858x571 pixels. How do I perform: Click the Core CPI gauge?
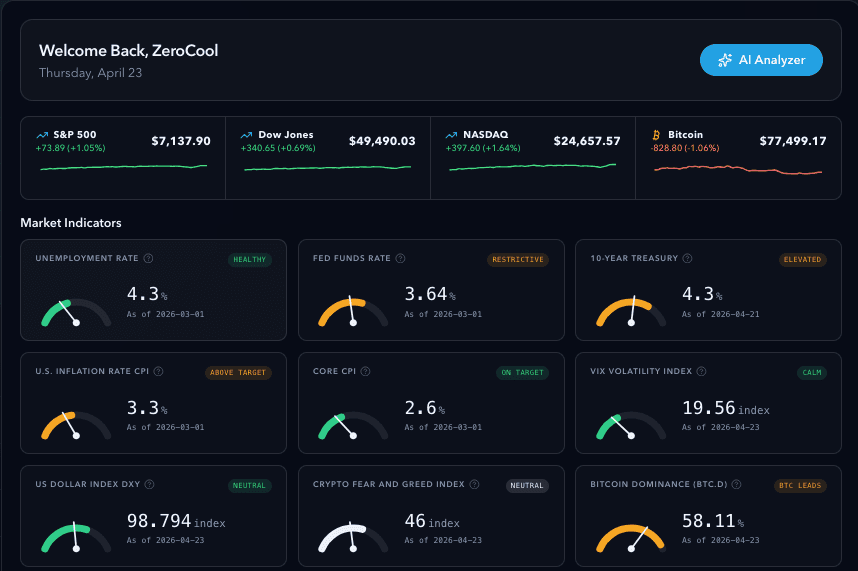[353, 426]
